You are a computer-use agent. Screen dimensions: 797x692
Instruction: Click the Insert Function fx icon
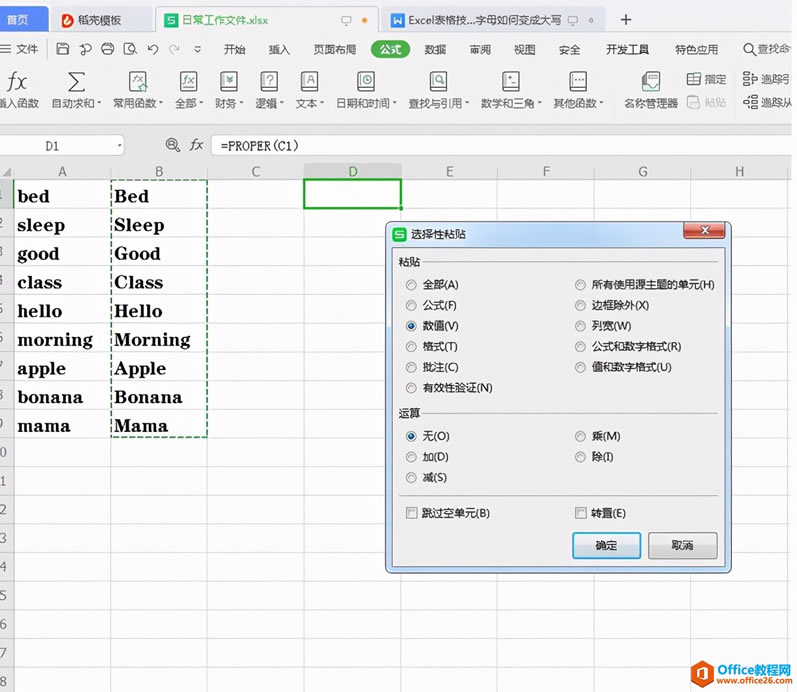[17, 81]
